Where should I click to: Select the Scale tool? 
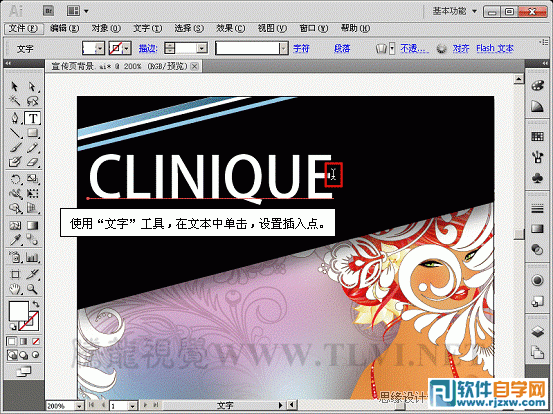(32, 179)
